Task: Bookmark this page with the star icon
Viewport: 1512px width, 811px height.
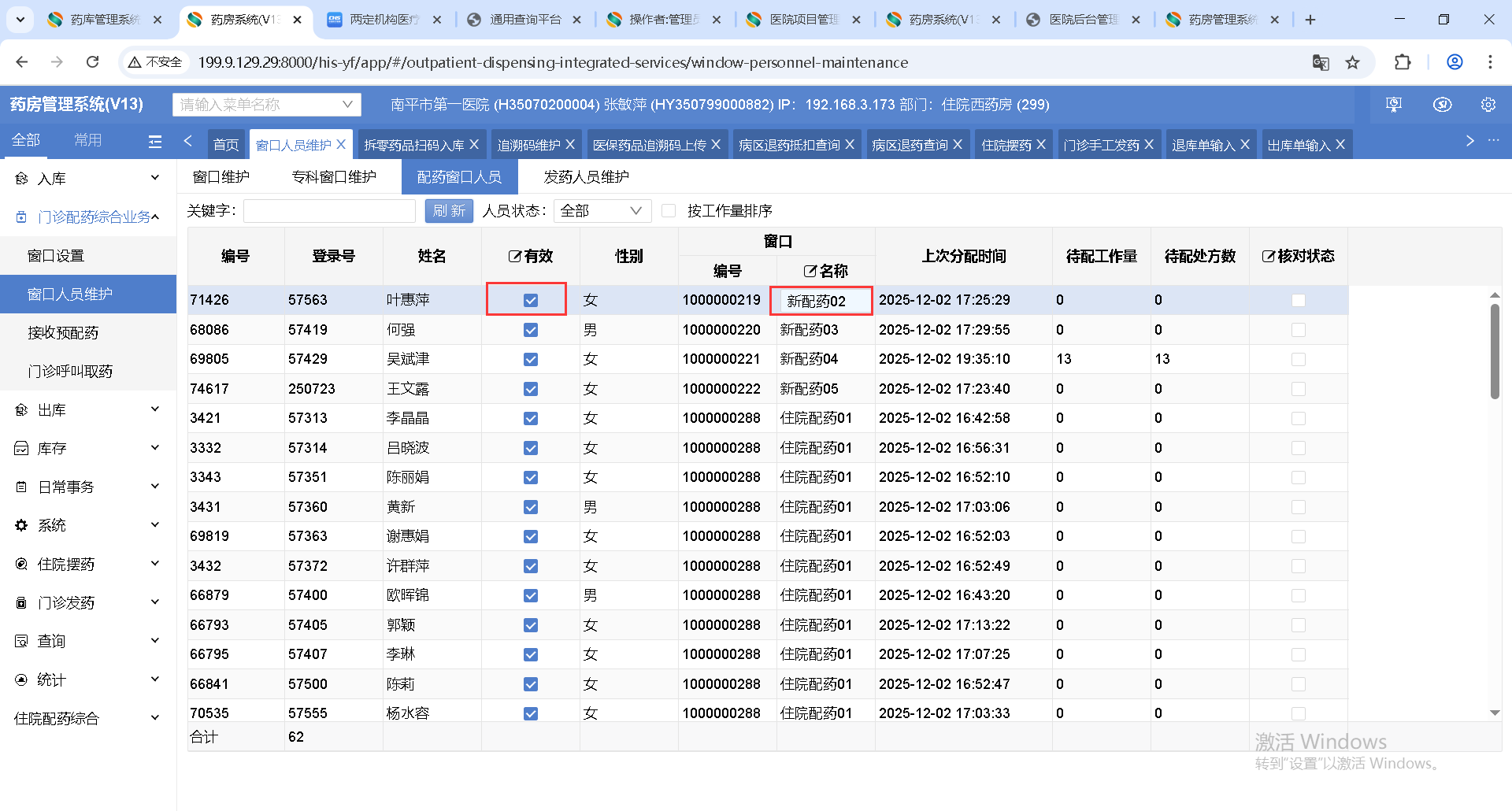Action: pos(1352,62)
